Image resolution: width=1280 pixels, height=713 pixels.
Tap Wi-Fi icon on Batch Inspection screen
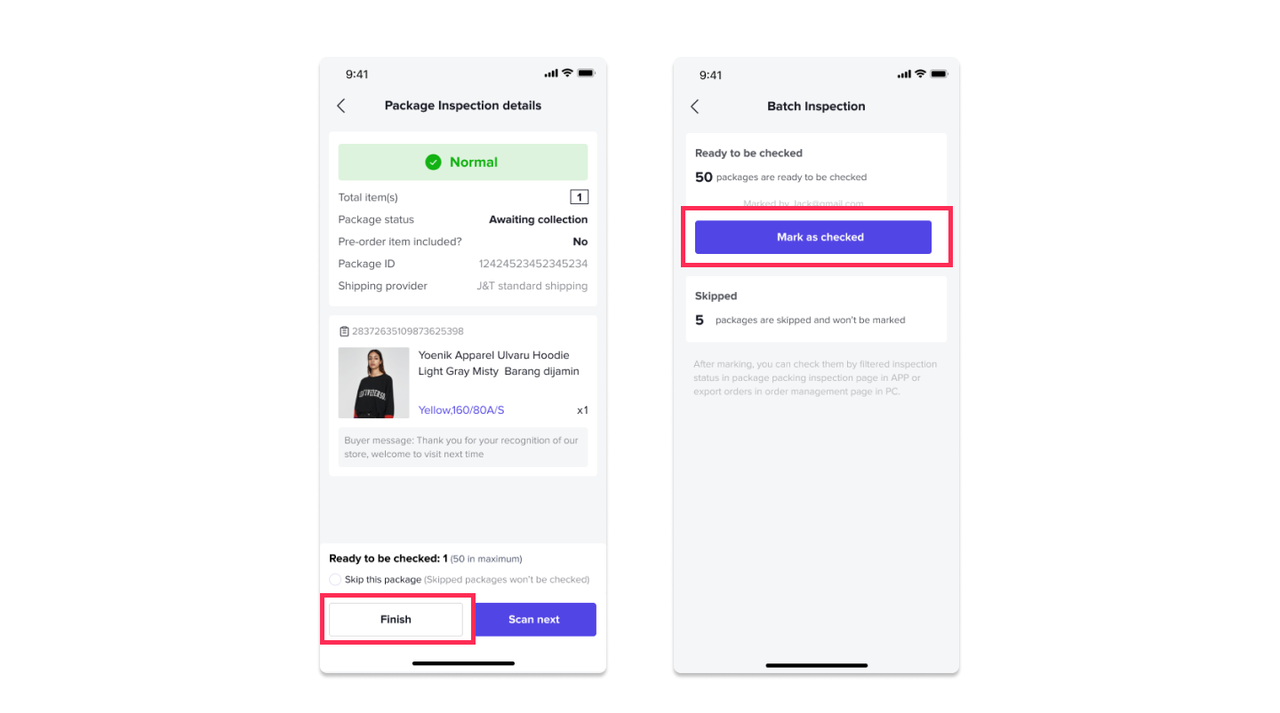920,74
